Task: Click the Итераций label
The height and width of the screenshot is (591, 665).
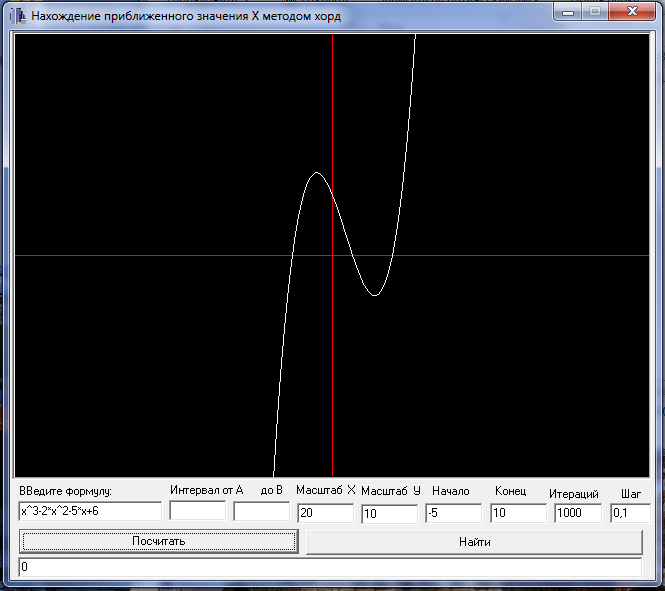Action: tap(574, 494)
